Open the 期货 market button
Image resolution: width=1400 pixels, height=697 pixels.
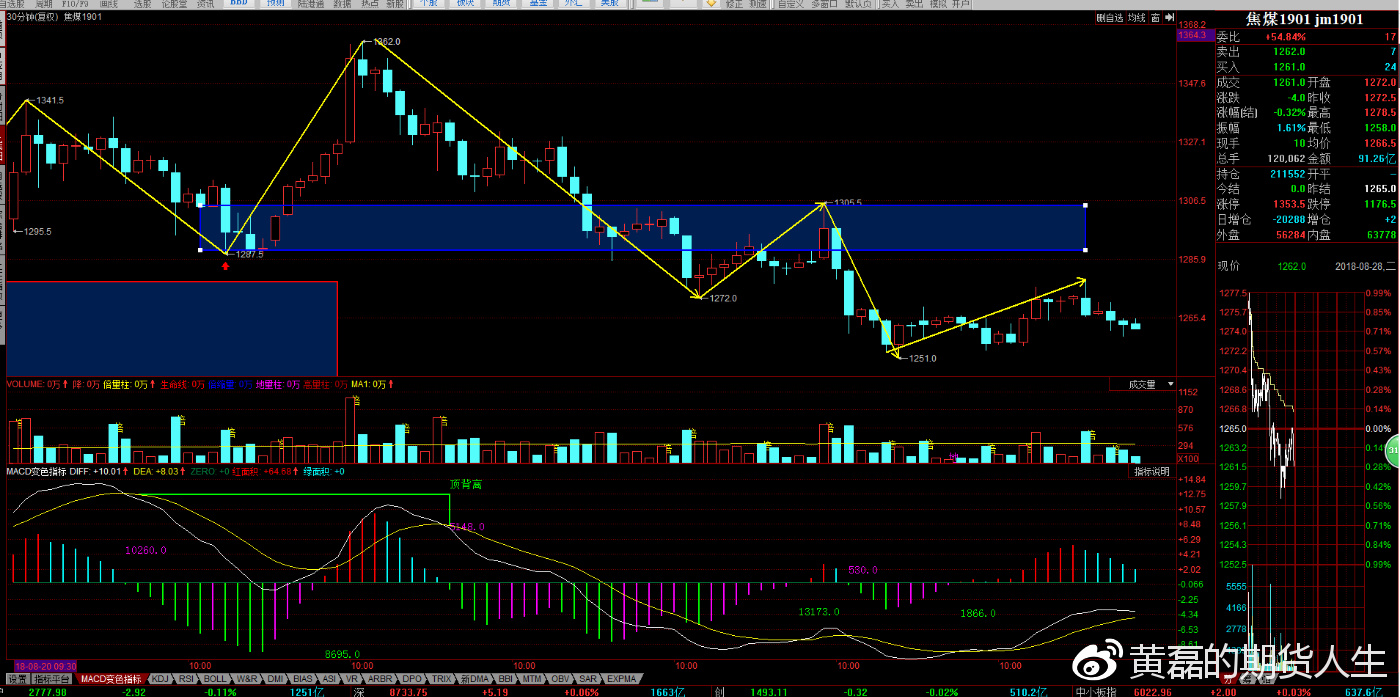501,3
